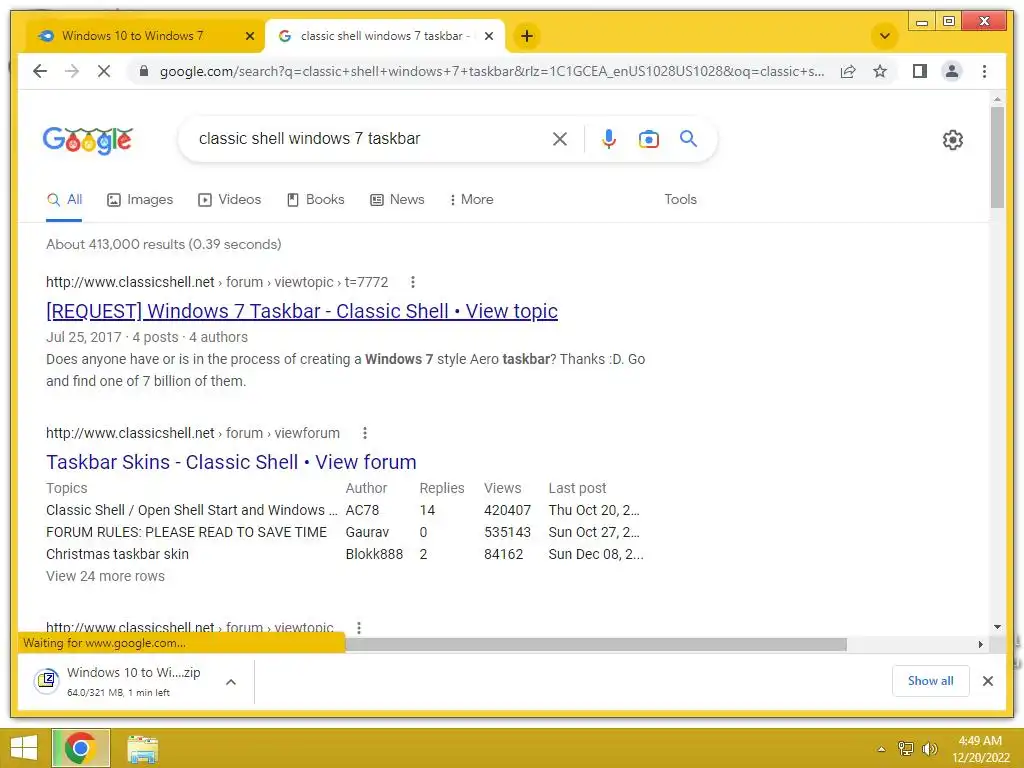1024x768 pixels.
Task: Close the classic shell search tab
Action: point(488,36)
